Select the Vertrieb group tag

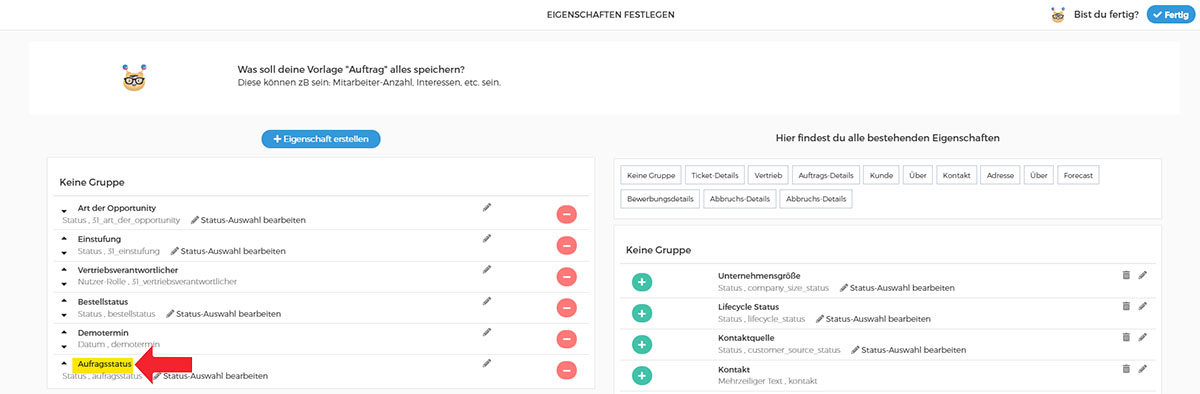[x=769, y=175]
